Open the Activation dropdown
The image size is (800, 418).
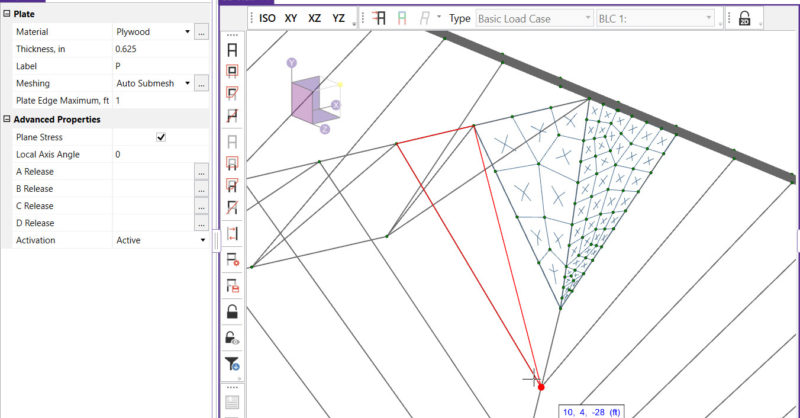[x=202, y=240]
